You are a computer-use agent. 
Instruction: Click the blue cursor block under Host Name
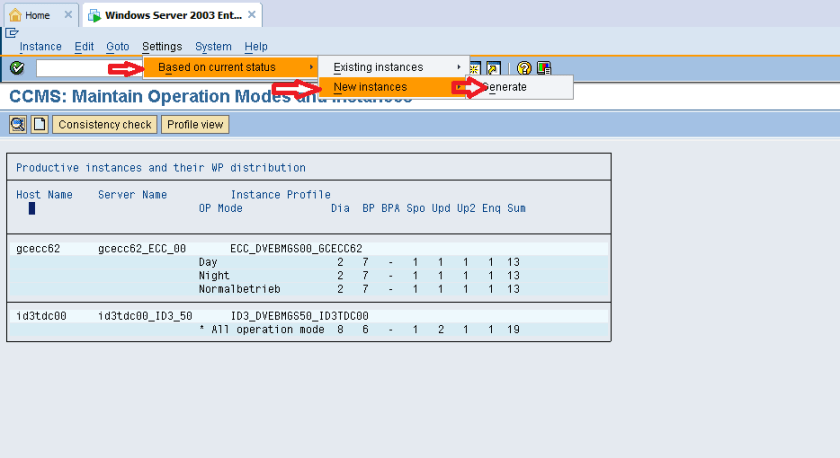click(32, 208)
